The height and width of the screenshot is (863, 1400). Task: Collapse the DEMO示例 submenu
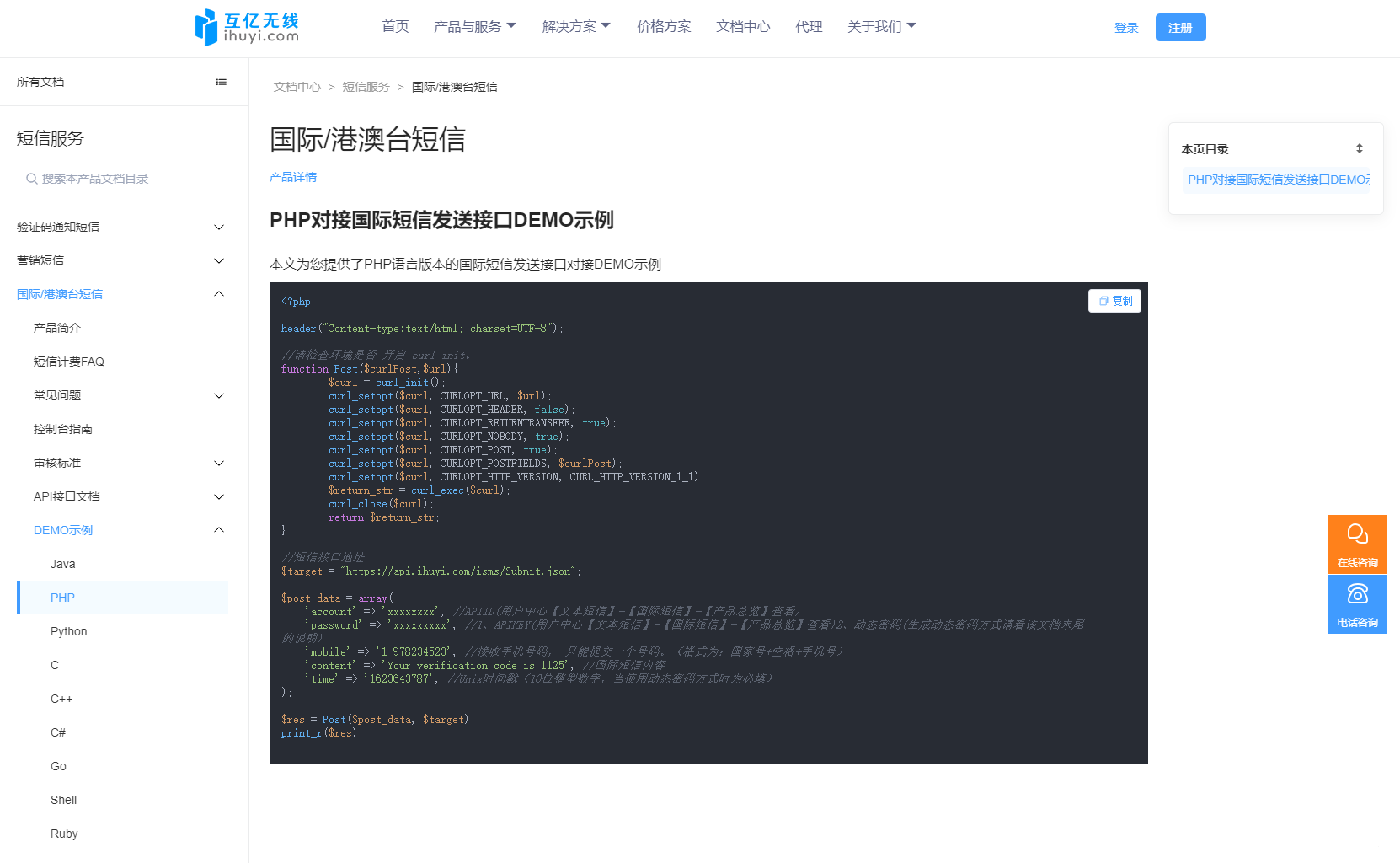131,530
